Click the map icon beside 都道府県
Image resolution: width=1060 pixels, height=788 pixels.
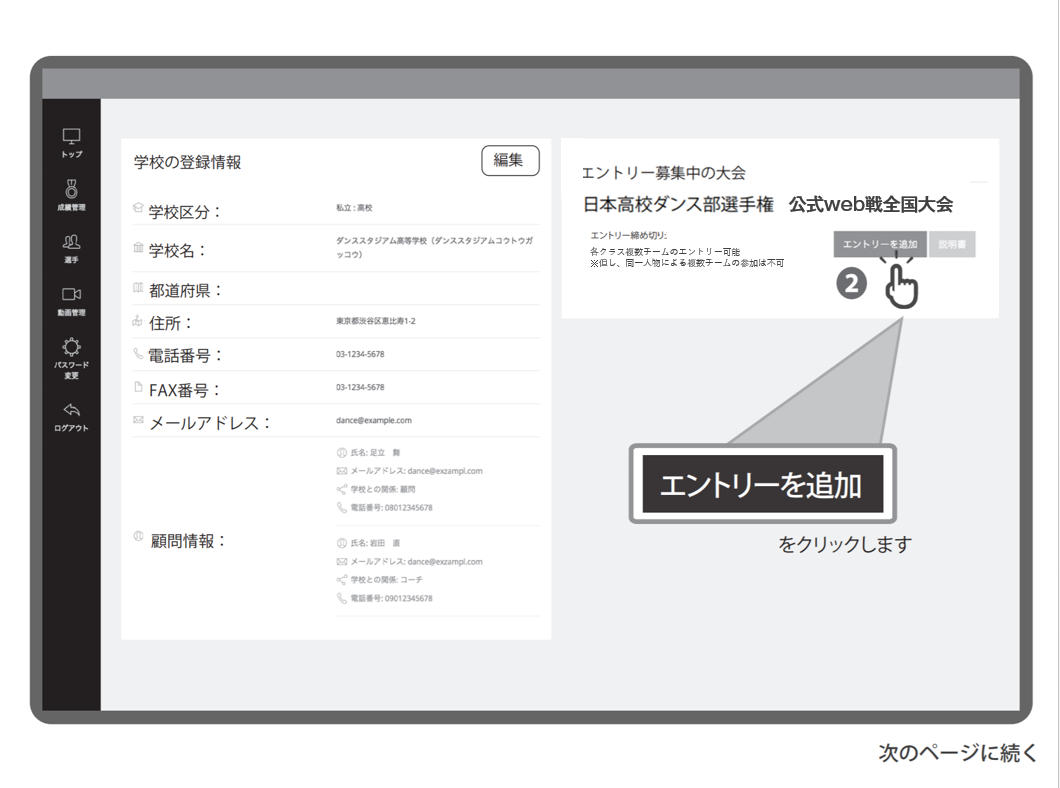138,288
